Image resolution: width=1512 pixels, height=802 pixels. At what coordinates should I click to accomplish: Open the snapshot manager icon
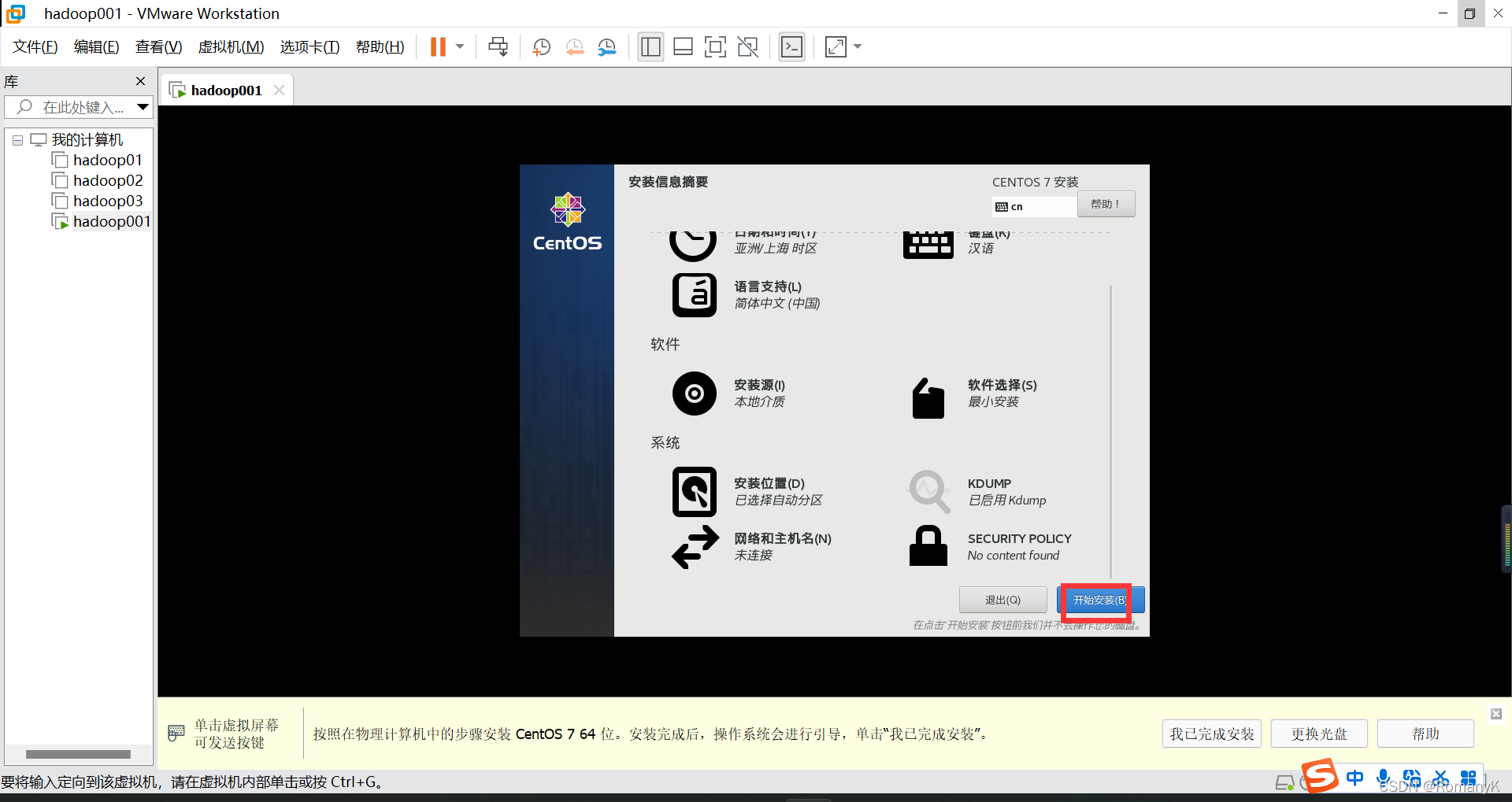pyautogui.click(x=607, y=47)
